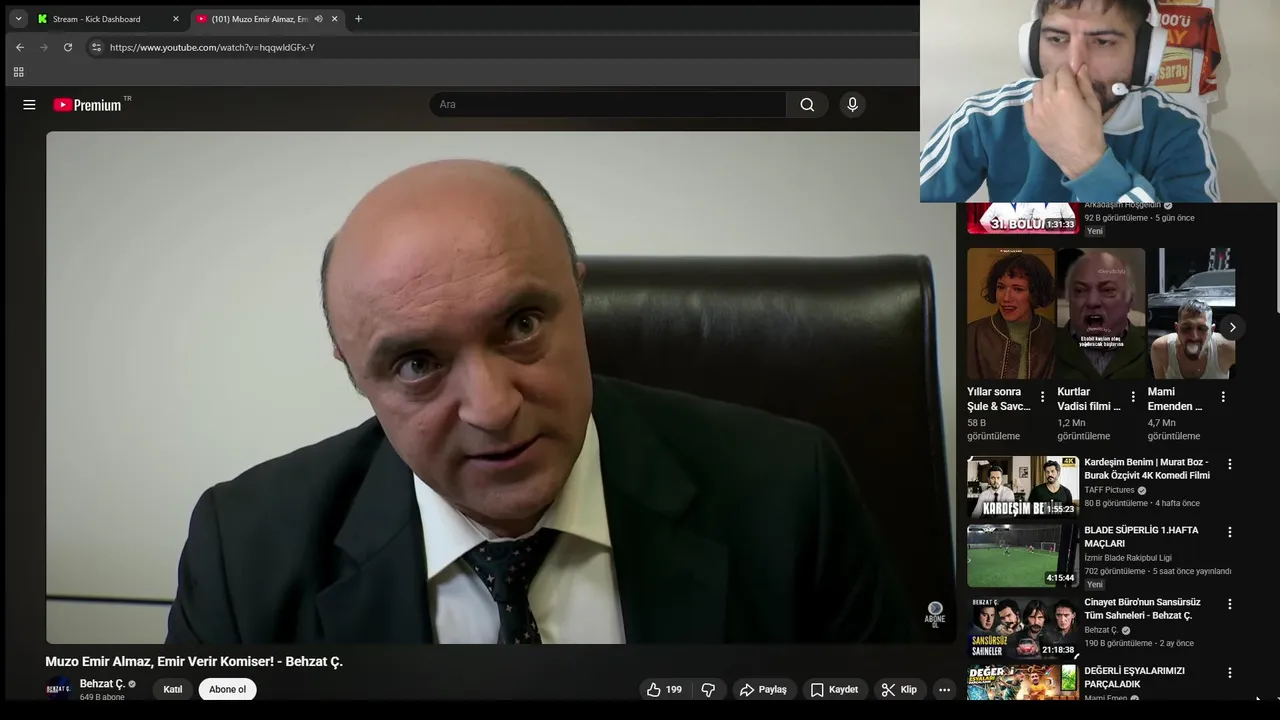
Task: Close the Kick Dashboard tab
Action: click(175, 19)
